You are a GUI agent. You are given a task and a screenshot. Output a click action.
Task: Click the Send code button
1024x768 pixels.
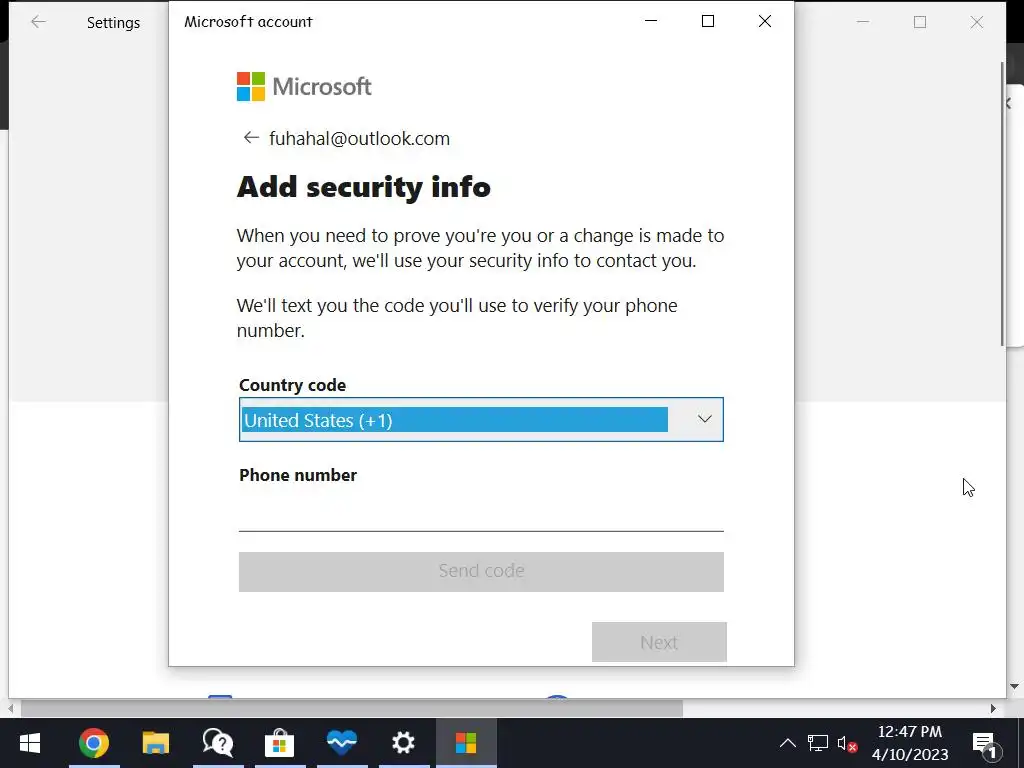click(481, 571)
